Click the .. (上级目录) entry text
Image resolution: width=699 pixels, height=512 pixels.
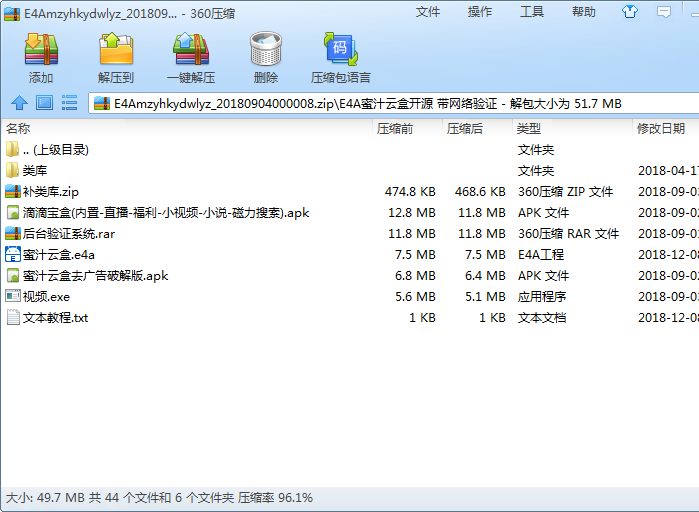click(56, 149)
